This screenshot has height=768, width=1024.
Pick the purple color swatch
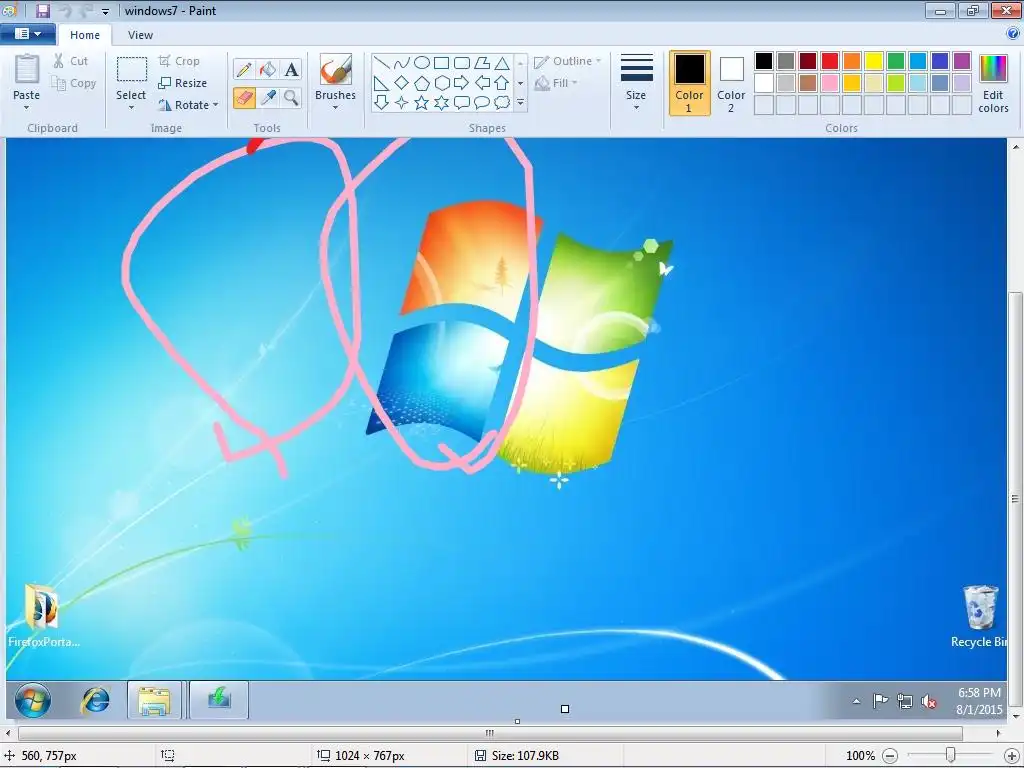point(961,61)
